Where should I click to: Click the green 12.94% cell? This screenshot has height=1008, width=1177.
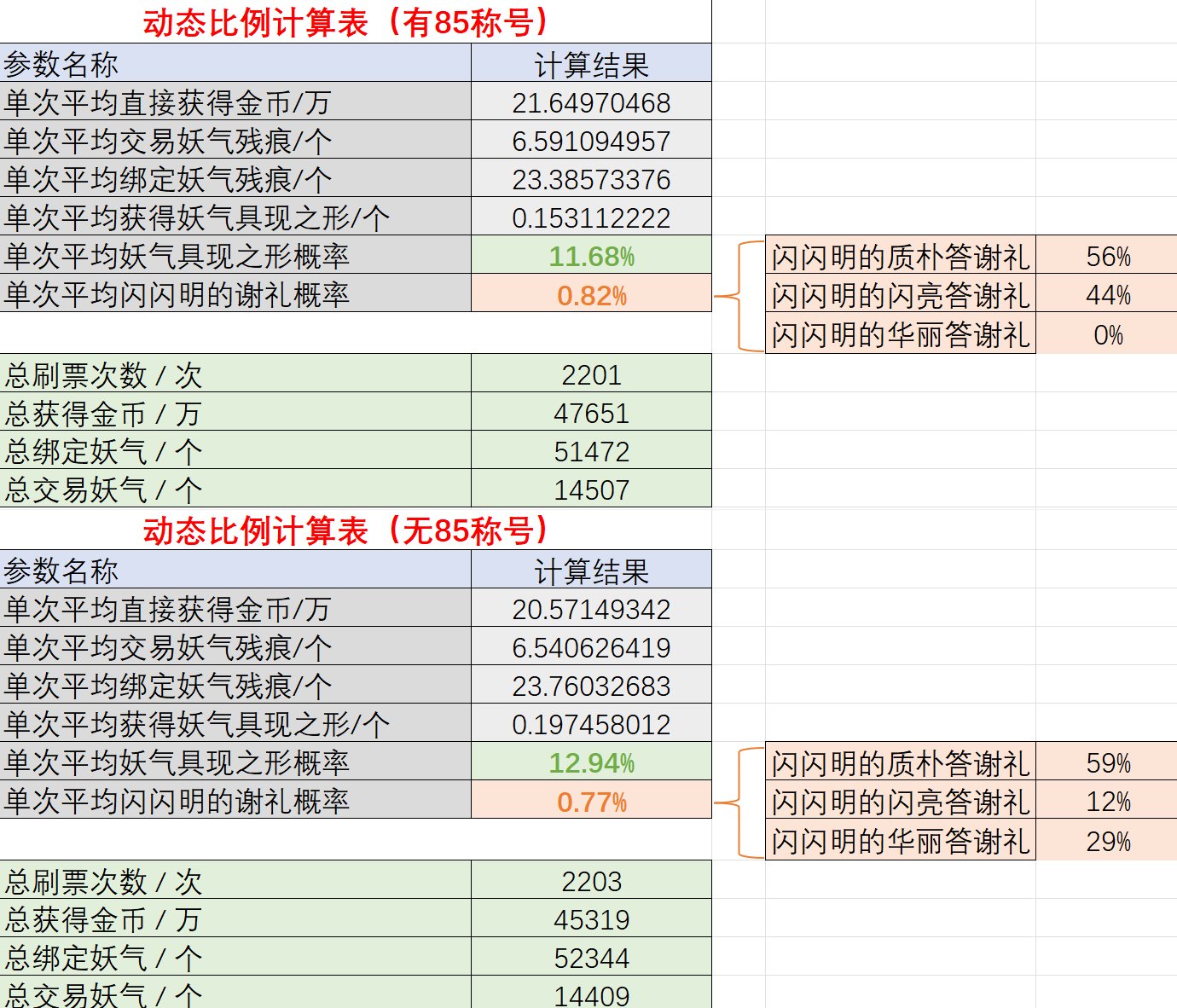(592, 763)
